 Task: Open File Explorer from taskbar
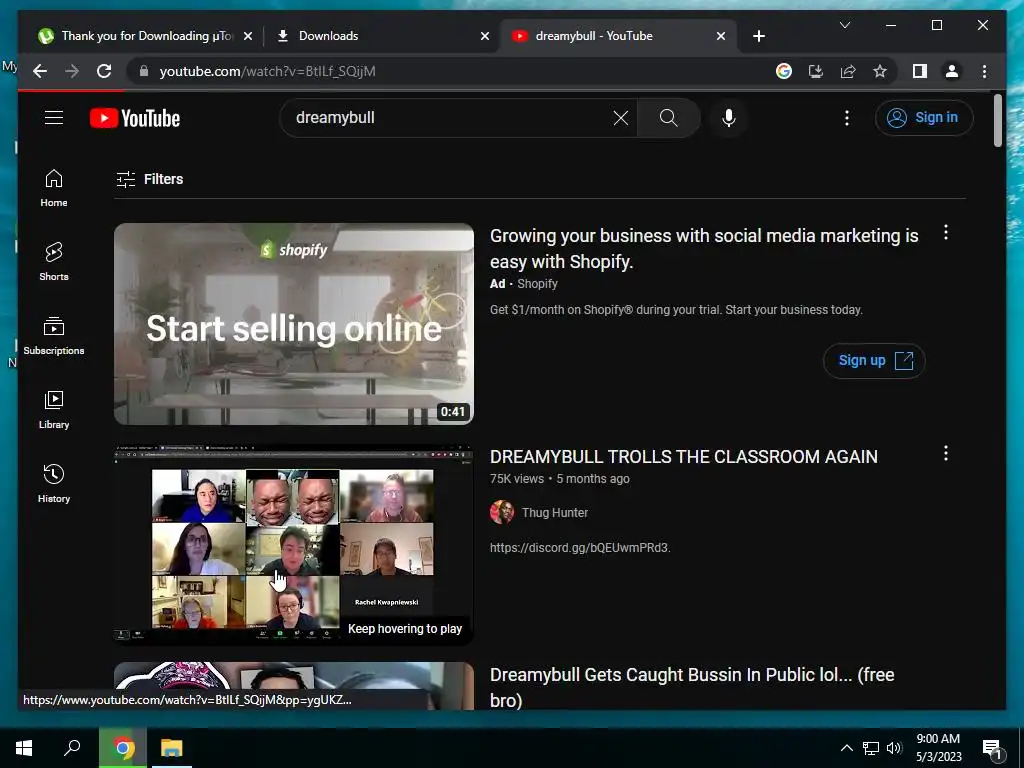point(172,748)
